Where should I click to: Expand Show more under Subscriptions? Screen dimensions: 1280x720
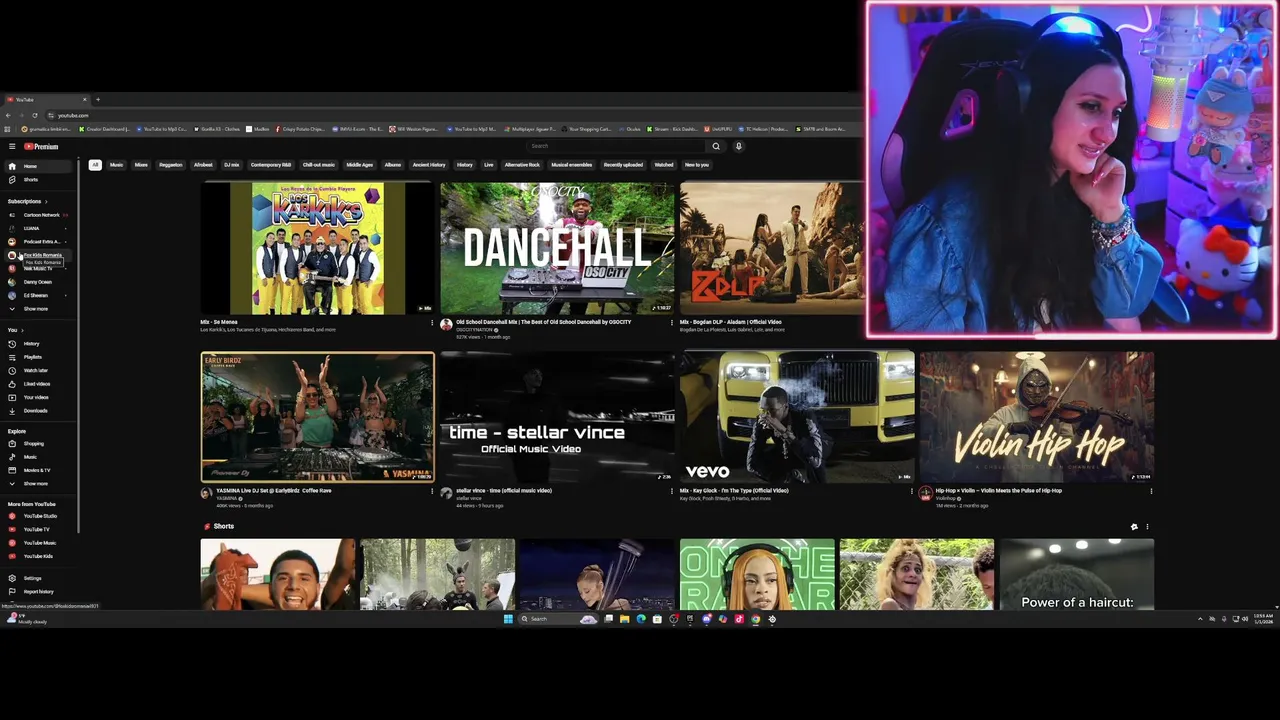click(x=35, y=309)
